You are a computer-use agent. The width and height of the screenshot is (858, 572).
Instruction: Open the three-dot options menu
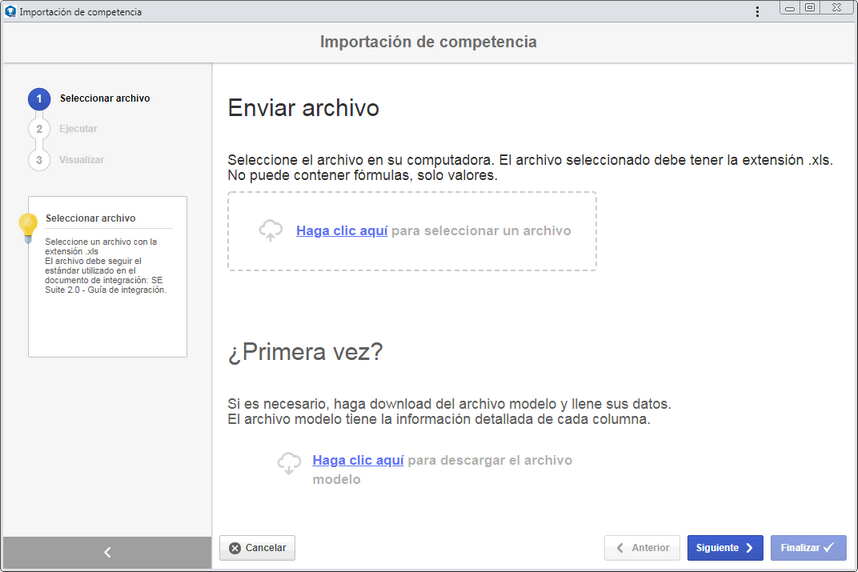coord(757,11)
